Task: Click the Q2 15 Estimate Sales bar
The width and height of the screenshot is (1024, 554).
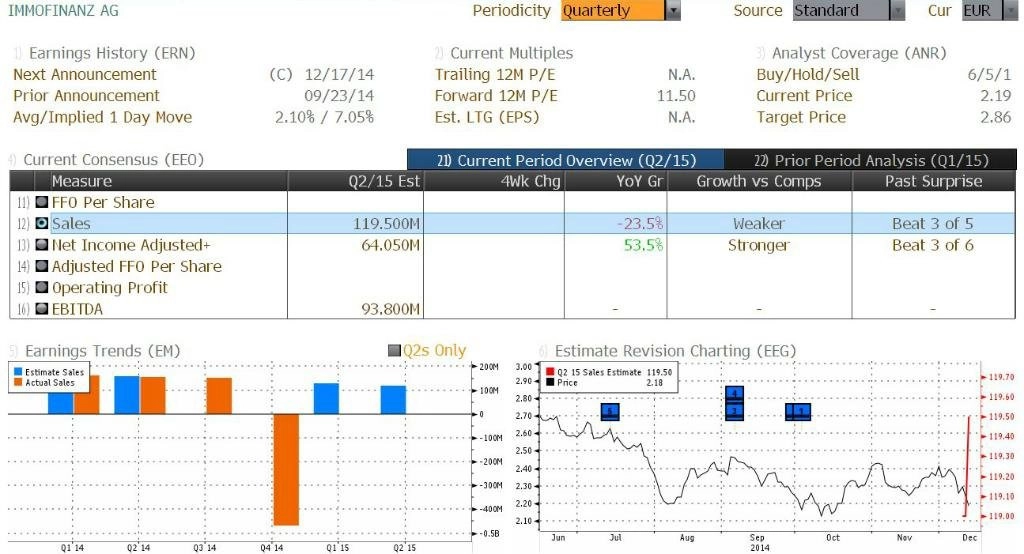Action: [393, 400]
